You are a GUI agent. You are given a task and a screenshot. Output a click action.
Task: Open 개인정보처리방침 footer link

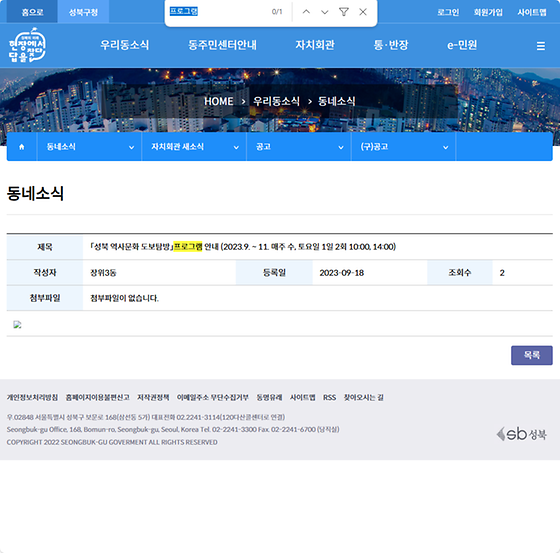click(x=32, y=397)
